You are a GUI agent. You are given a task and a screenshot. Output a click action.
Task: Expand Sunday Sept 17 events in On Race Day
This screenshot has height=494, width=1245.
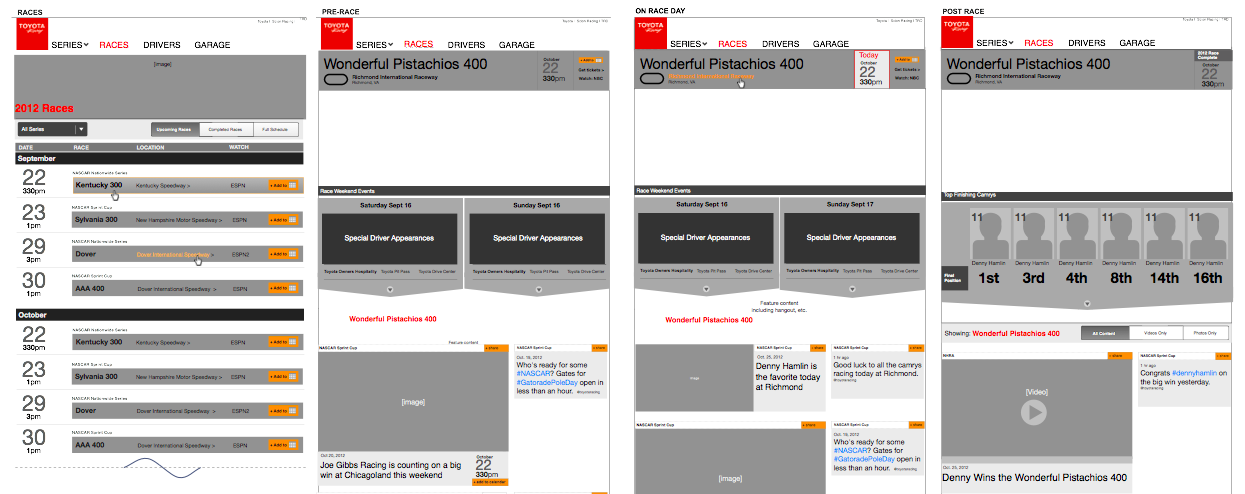pos(853,289)
